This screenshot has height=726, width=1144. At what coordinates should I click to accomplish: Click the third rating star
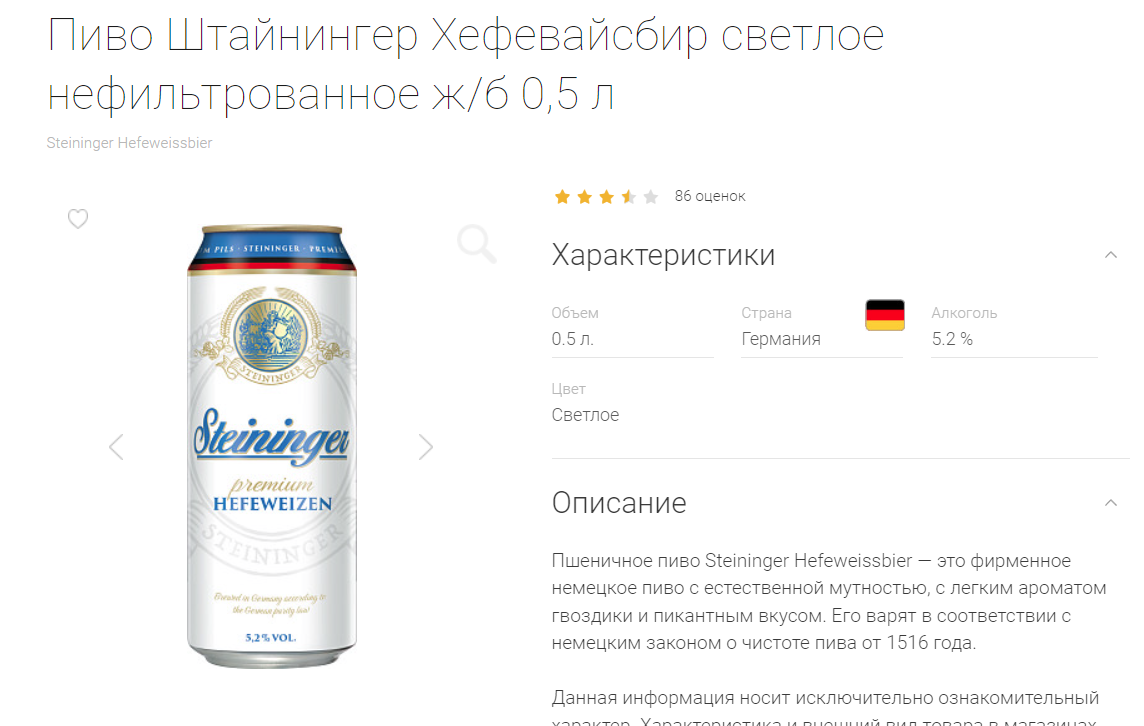coord(606,196)
